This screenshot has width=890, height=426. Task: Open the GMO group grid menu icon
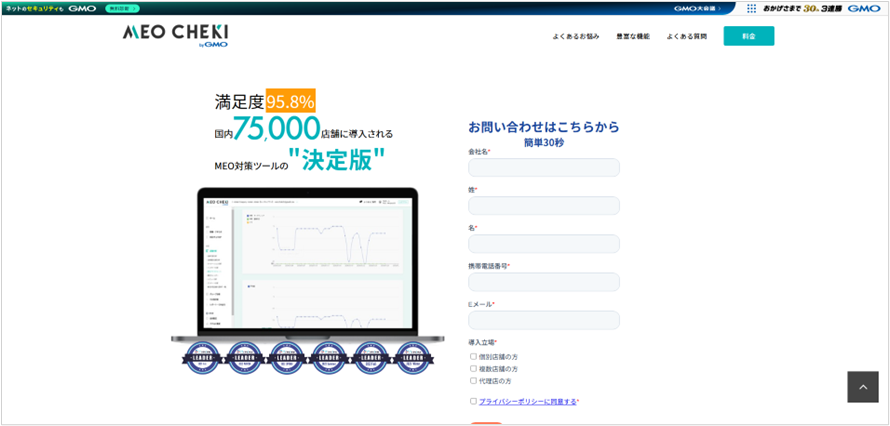(752, 9)
